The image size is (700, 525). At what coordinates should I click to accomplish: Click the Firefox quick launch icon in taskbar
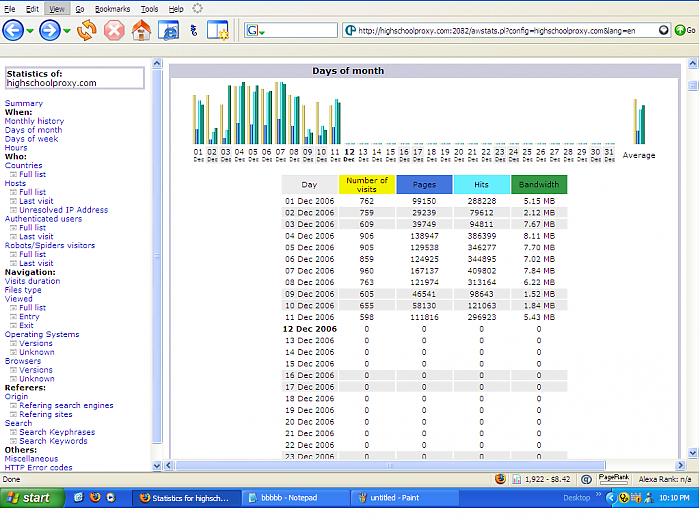95,497
